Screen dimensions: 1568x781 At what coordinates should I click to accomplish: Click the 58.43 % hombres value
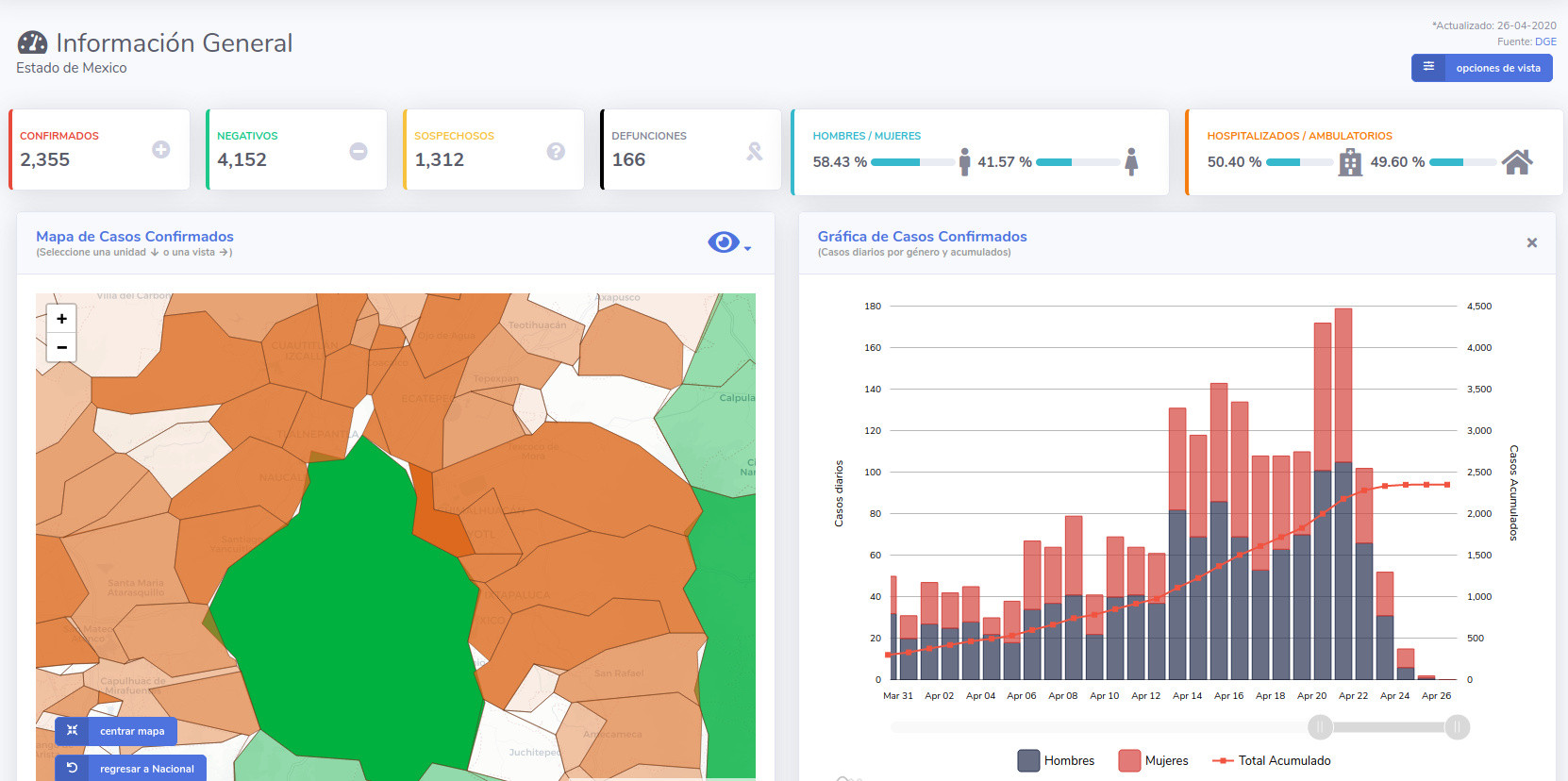pyautogui.click(x=840, y=162)
